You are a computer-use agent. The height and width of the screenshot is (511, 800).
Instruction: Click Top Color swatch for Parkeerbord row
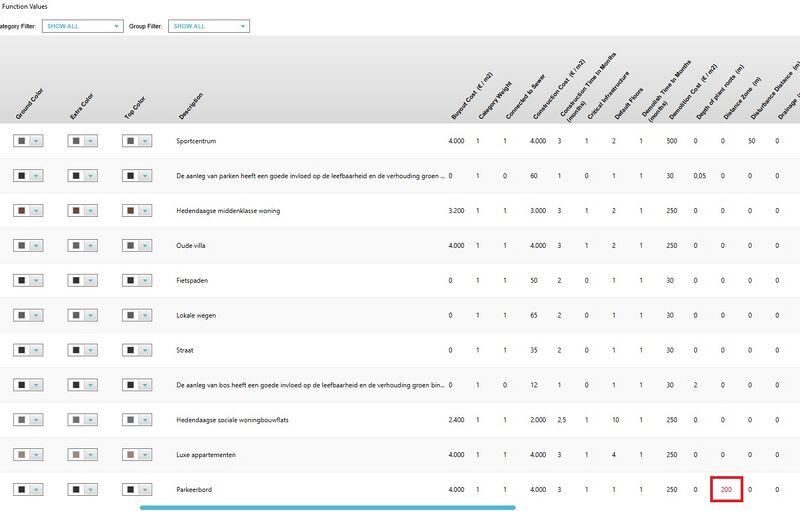(x=130, y=490)
